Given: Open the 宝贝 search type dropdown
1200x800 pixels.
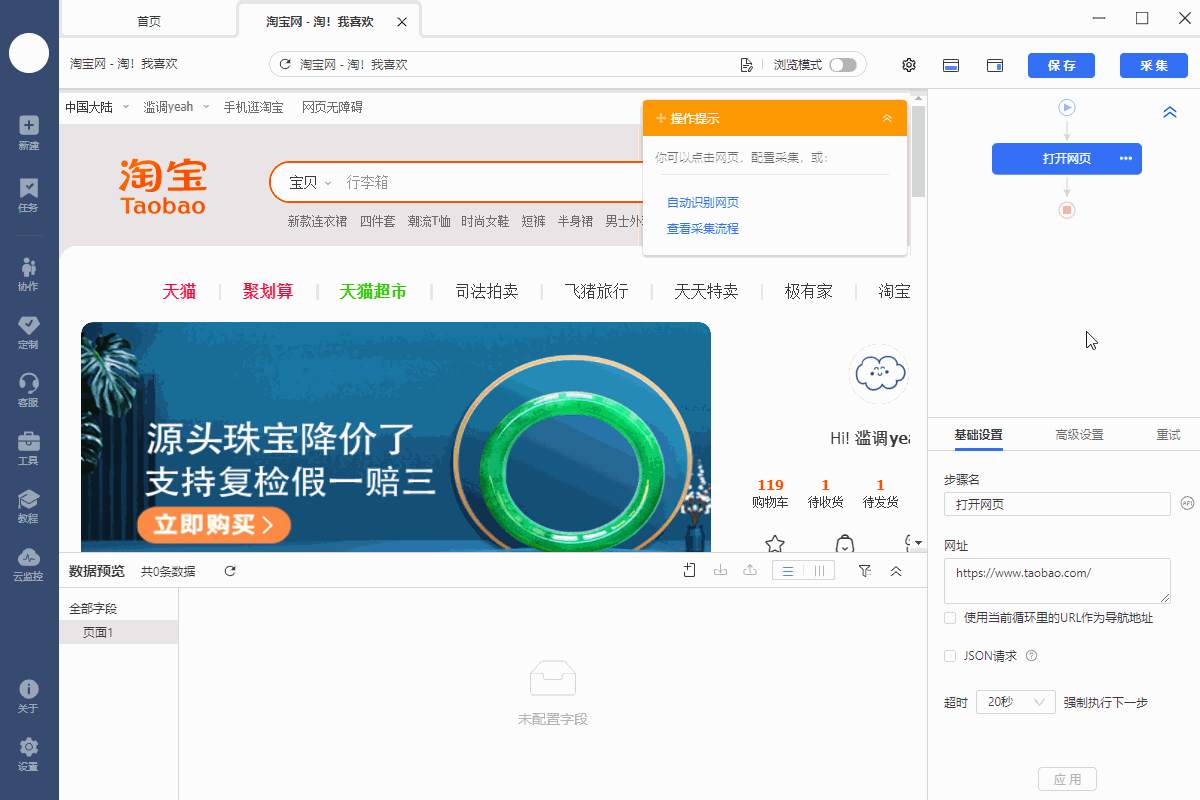Looking at the screenshot, I should click(x=310, y=183).
